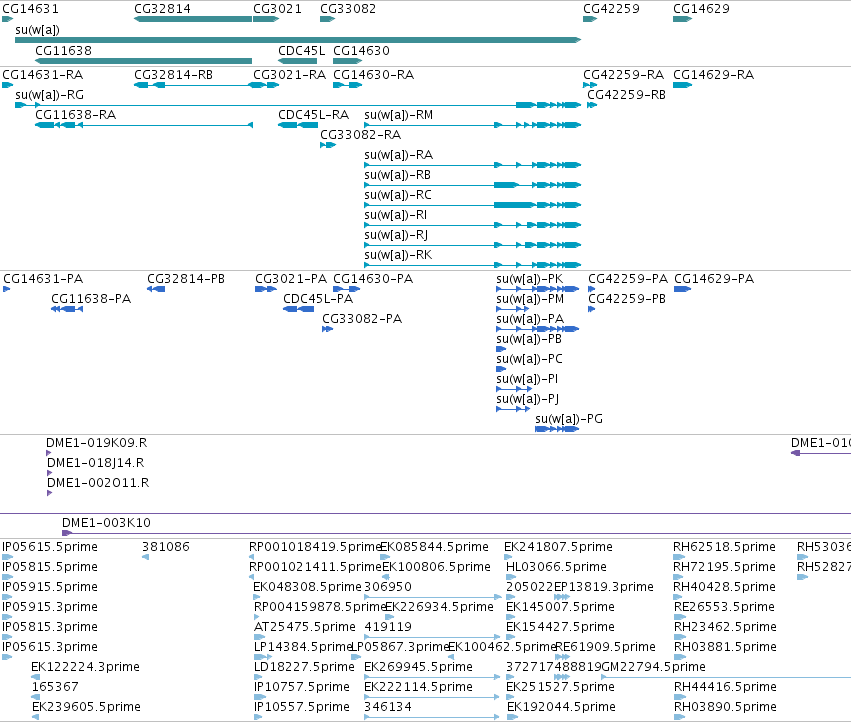Select EST RH03890.5prime label
851x722 pixels.
tap(726, 707)
